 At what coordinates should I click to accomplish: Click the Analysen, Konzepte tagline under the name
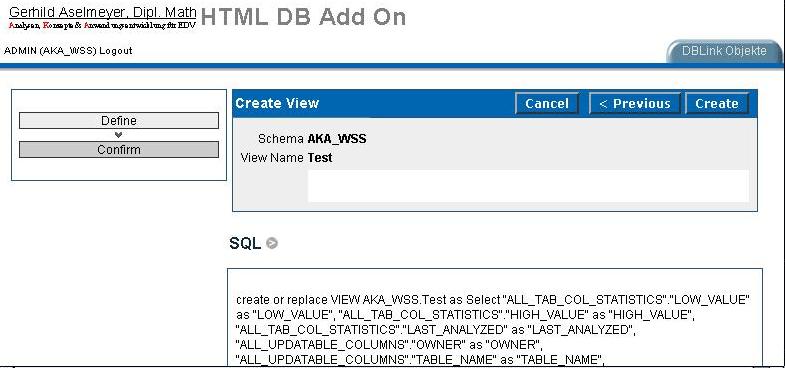pos(102,25)
